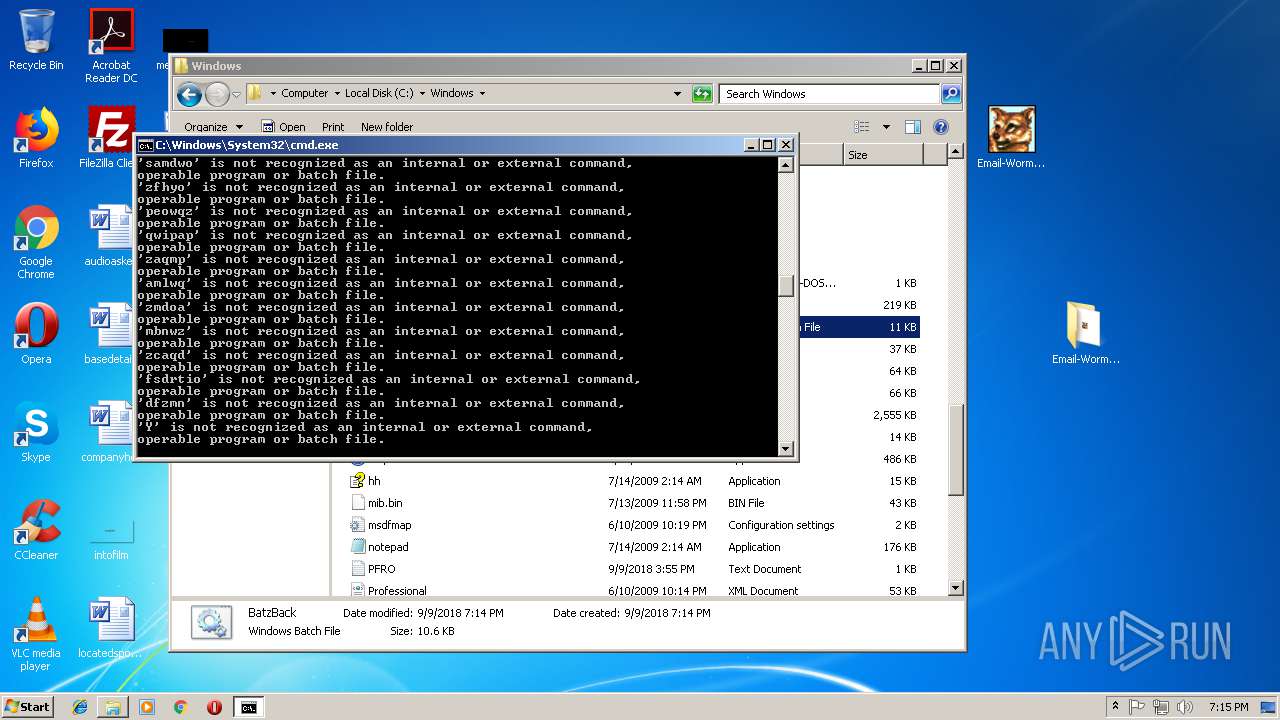Click New folder in the Explorer toolbar

coord(387,127)
